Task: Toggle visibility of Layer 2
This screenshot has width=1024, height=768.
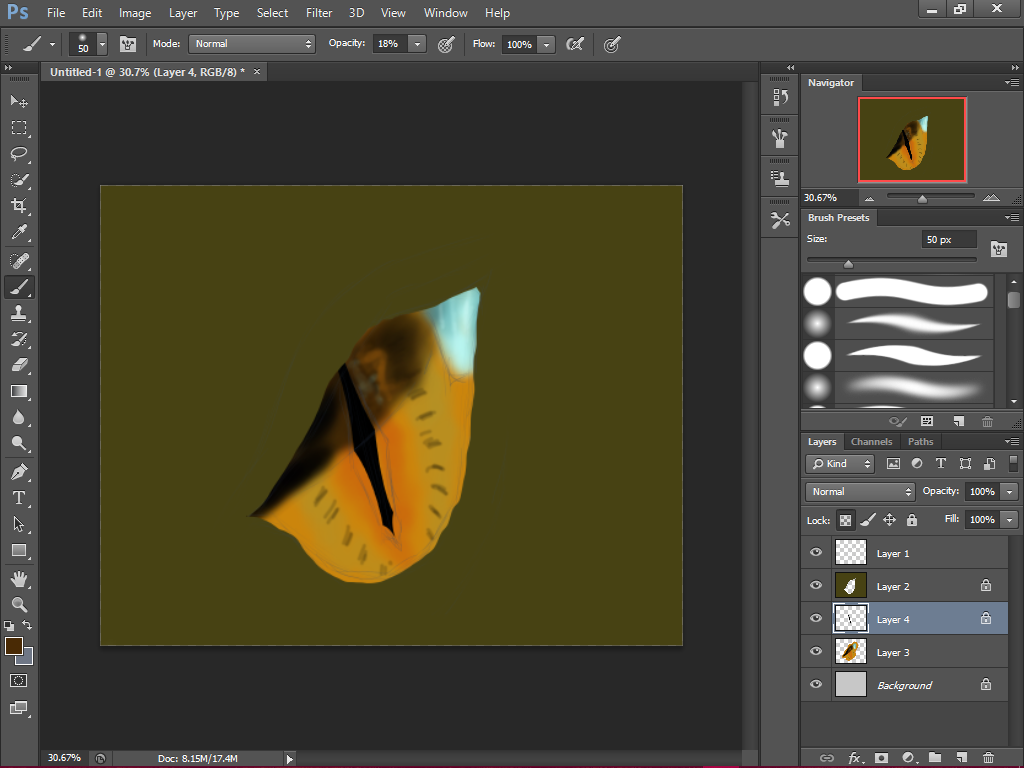Action: coord(815,585)
